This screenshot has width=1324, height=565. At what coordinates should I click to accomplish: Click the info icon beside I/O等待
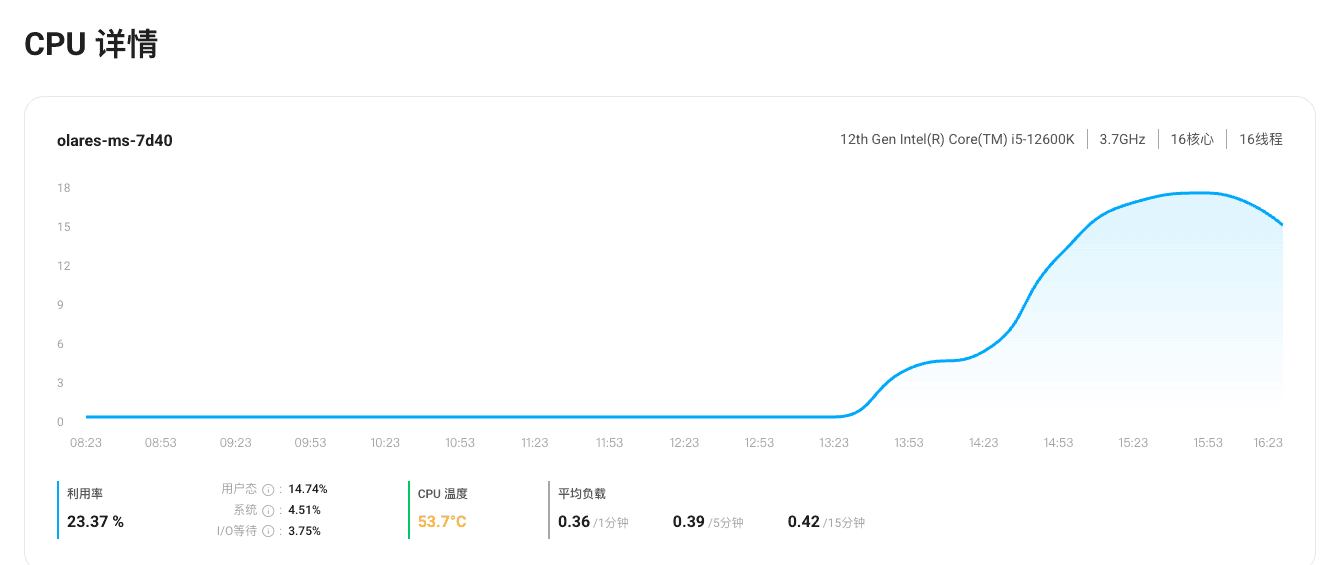pyautogui.click(x=268, y=531)
